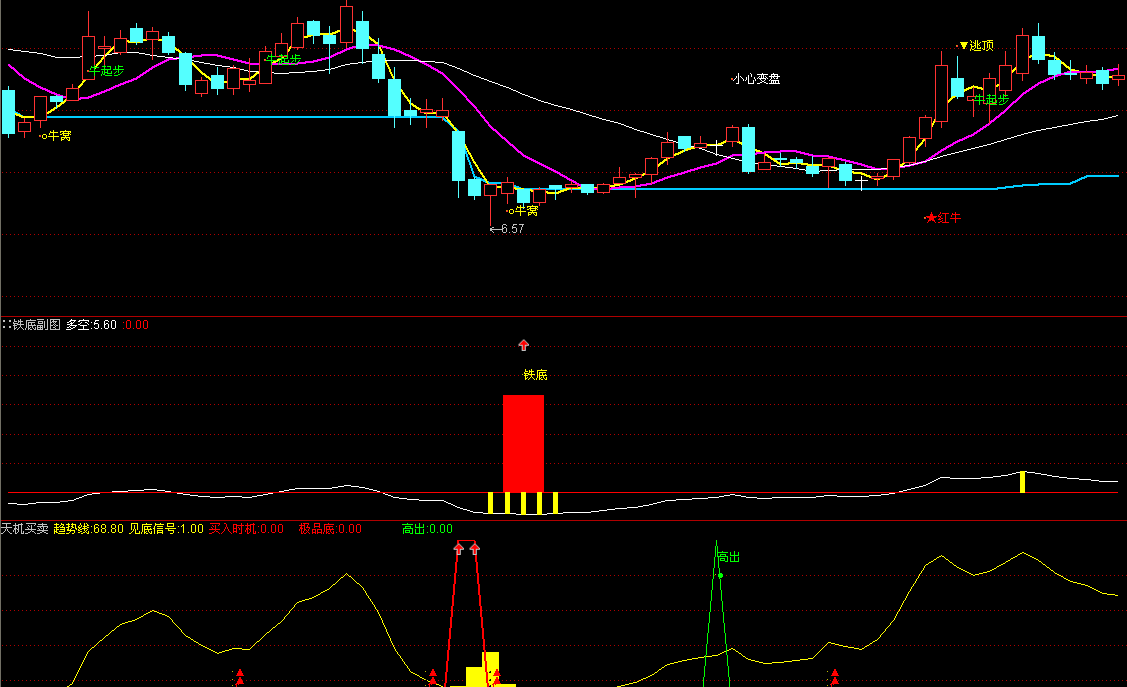Viewport: 1127px width, 687px height.
Task: Click the 逃顶 sell signal marker
Action: (977, 46)
